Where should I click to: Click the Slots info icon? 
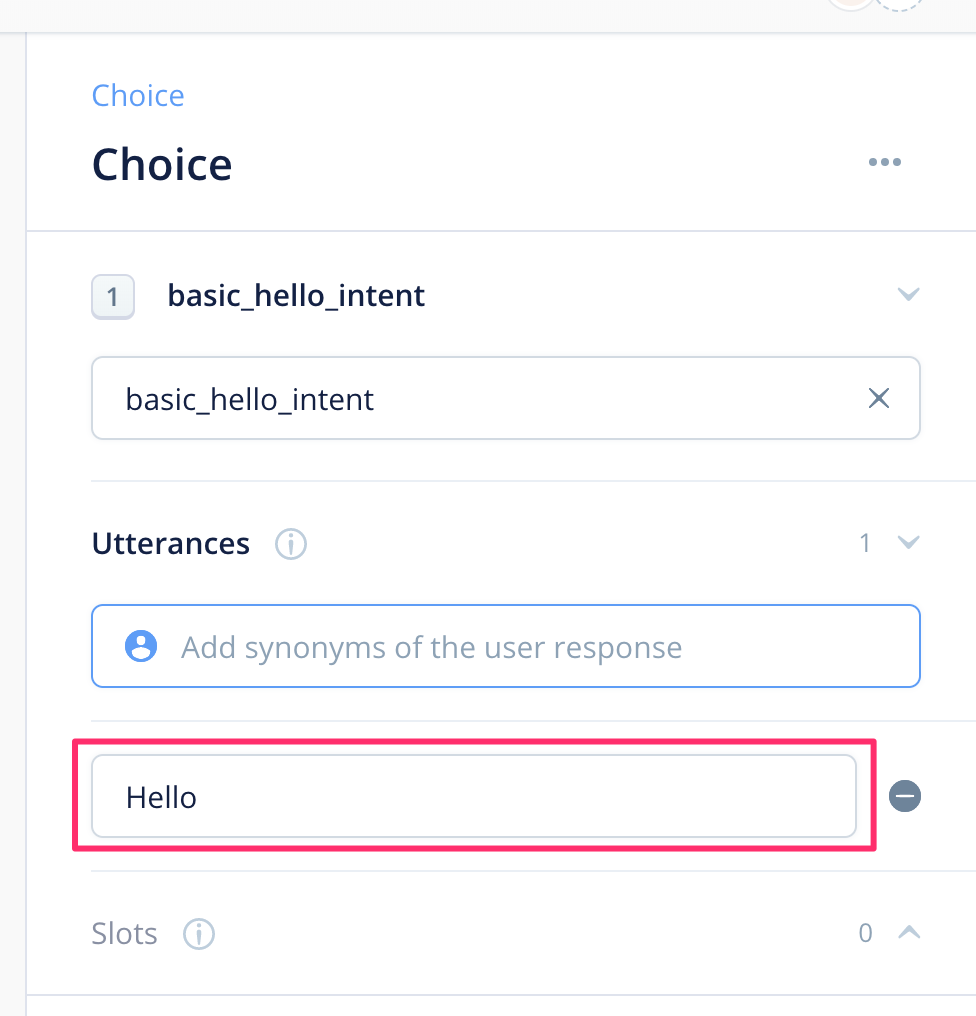(199, 934)
